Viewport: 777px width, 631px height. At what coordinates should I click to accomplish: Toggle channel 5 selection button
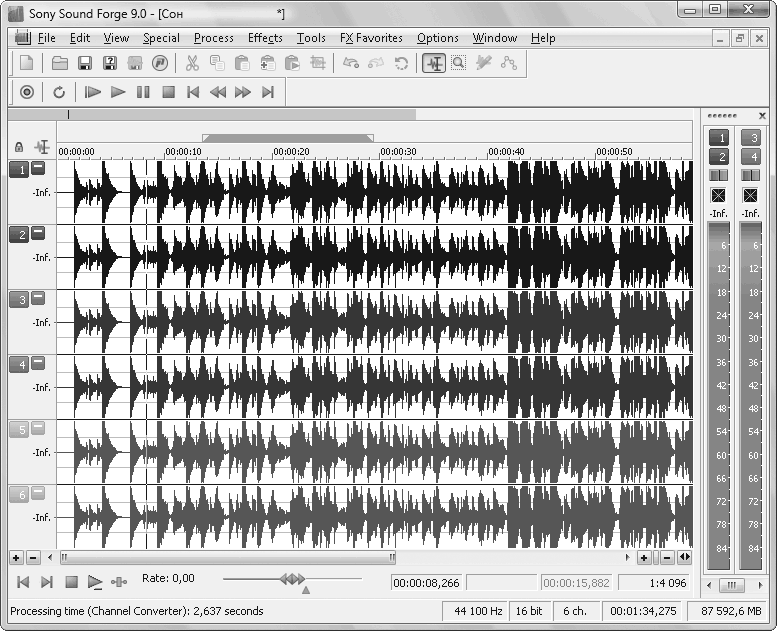pos(18,429)
